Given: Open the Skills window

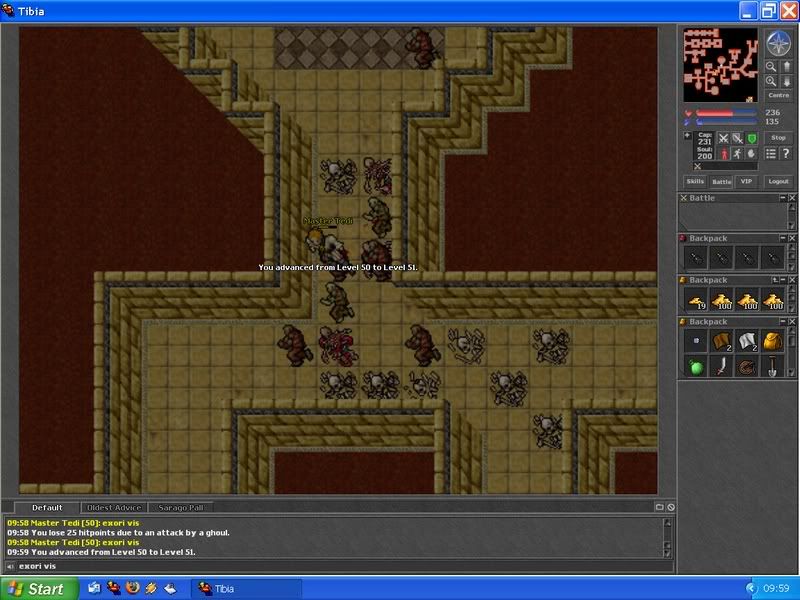Looking at the screenshot, I should click(695, 182).
